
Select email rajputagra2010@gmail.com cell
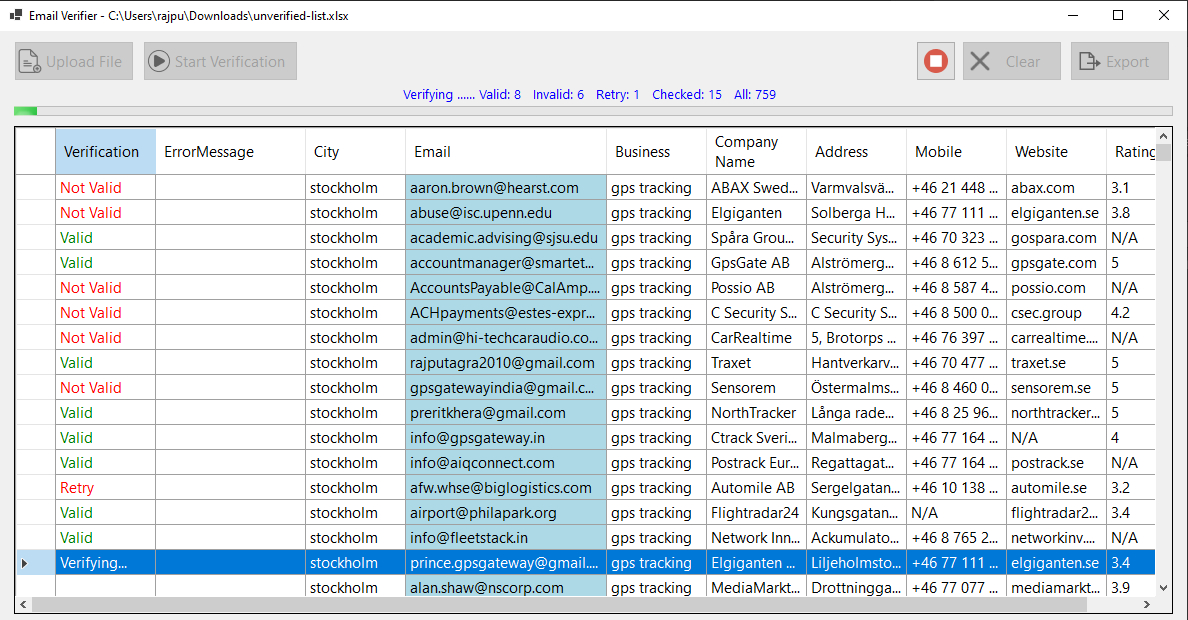(506, 363)
